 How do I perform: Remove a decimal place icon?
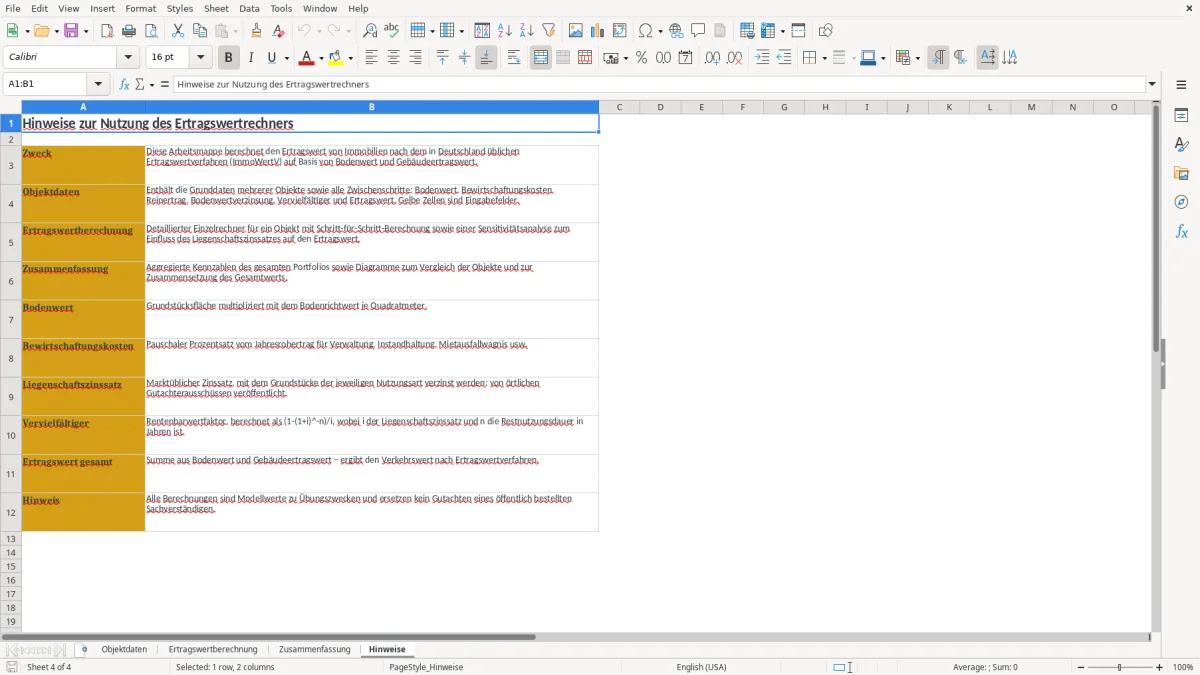point(735,58)
